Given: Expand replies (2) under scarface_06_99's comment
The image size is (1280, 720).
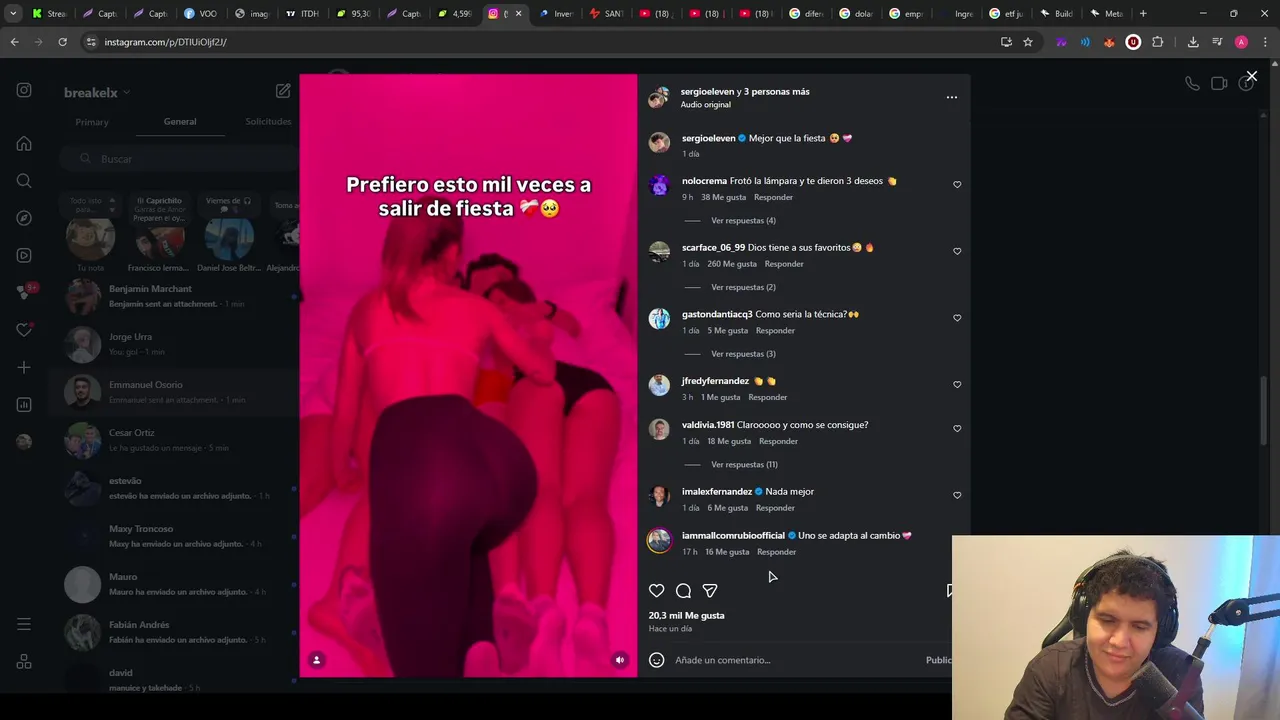Looking at the screenshot, I should pos(743,288).
